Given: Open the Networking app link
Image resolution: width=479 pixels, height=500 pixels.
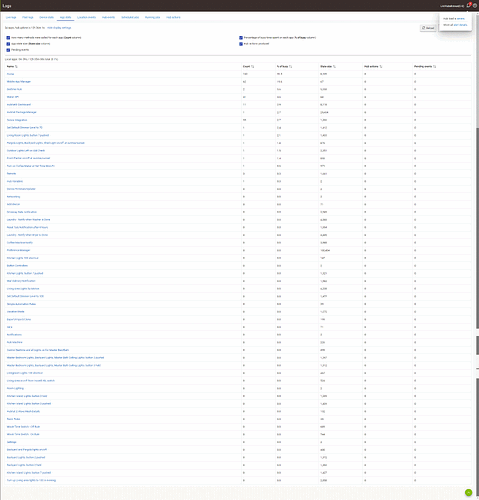Looking at the screenshot, I should pos(13,197).
